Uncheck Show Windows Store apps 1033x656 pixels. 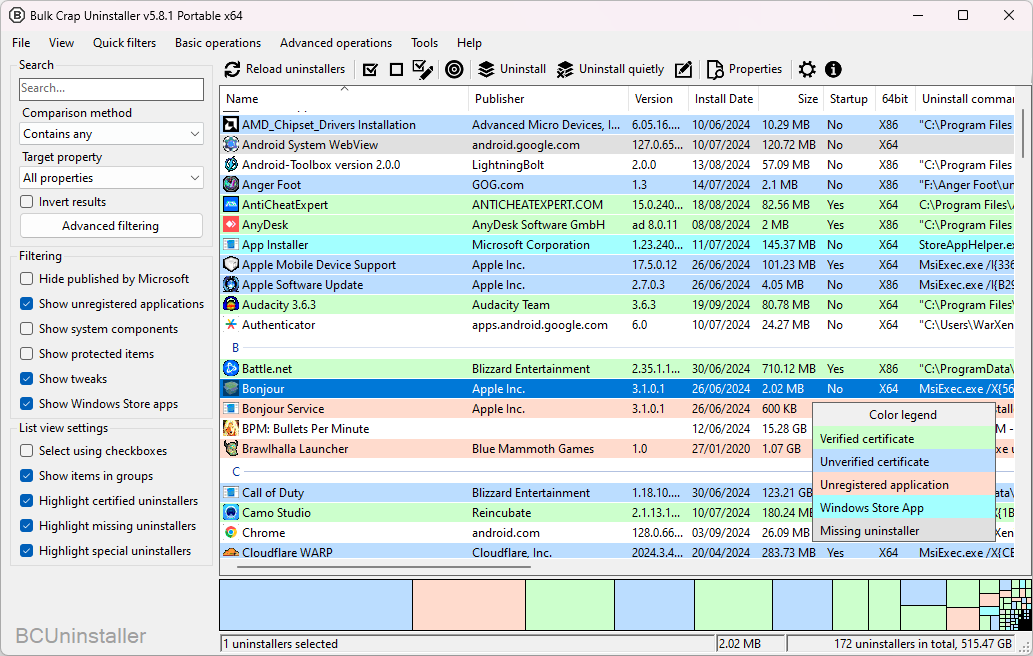coord(27,404)
